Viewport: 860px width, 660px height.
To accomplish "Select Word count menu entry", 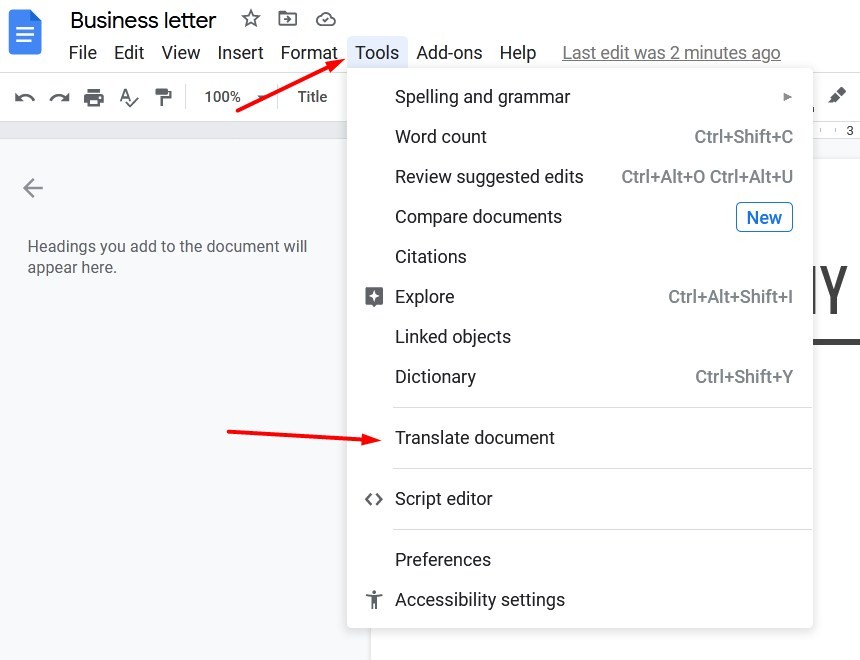I will [x=441, y=137].
